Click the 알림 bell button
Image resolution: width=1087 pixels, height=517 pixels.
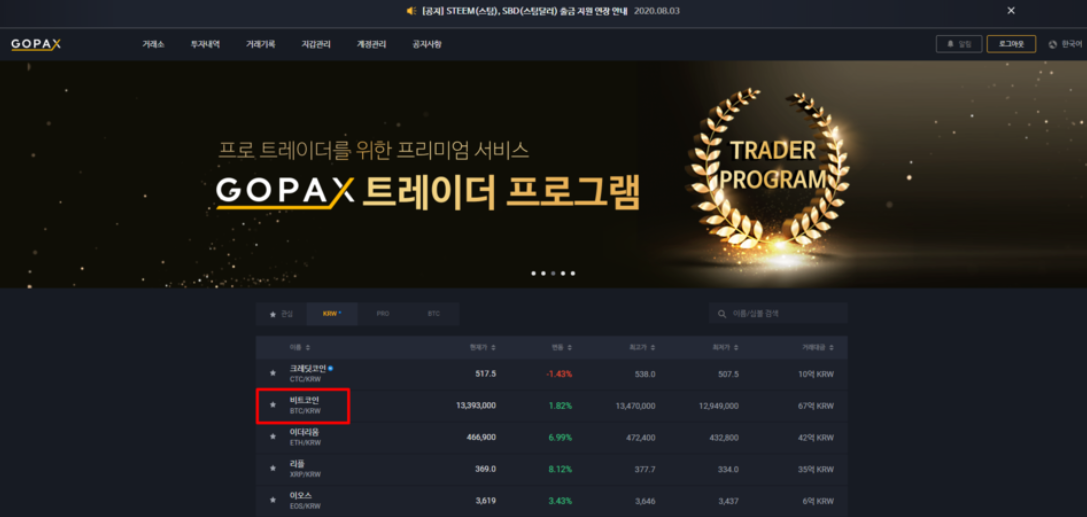pos(959,44)
